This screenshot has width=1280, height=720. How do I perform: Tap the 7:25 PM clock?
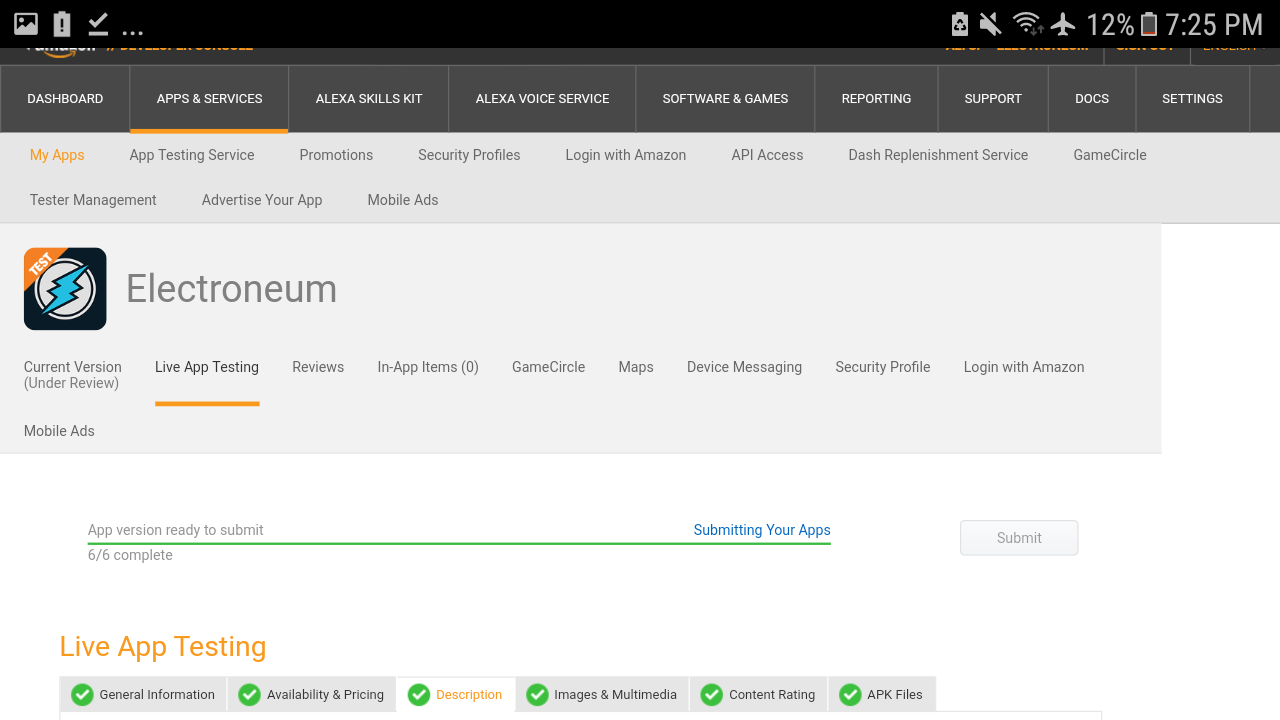(1214, 24)
